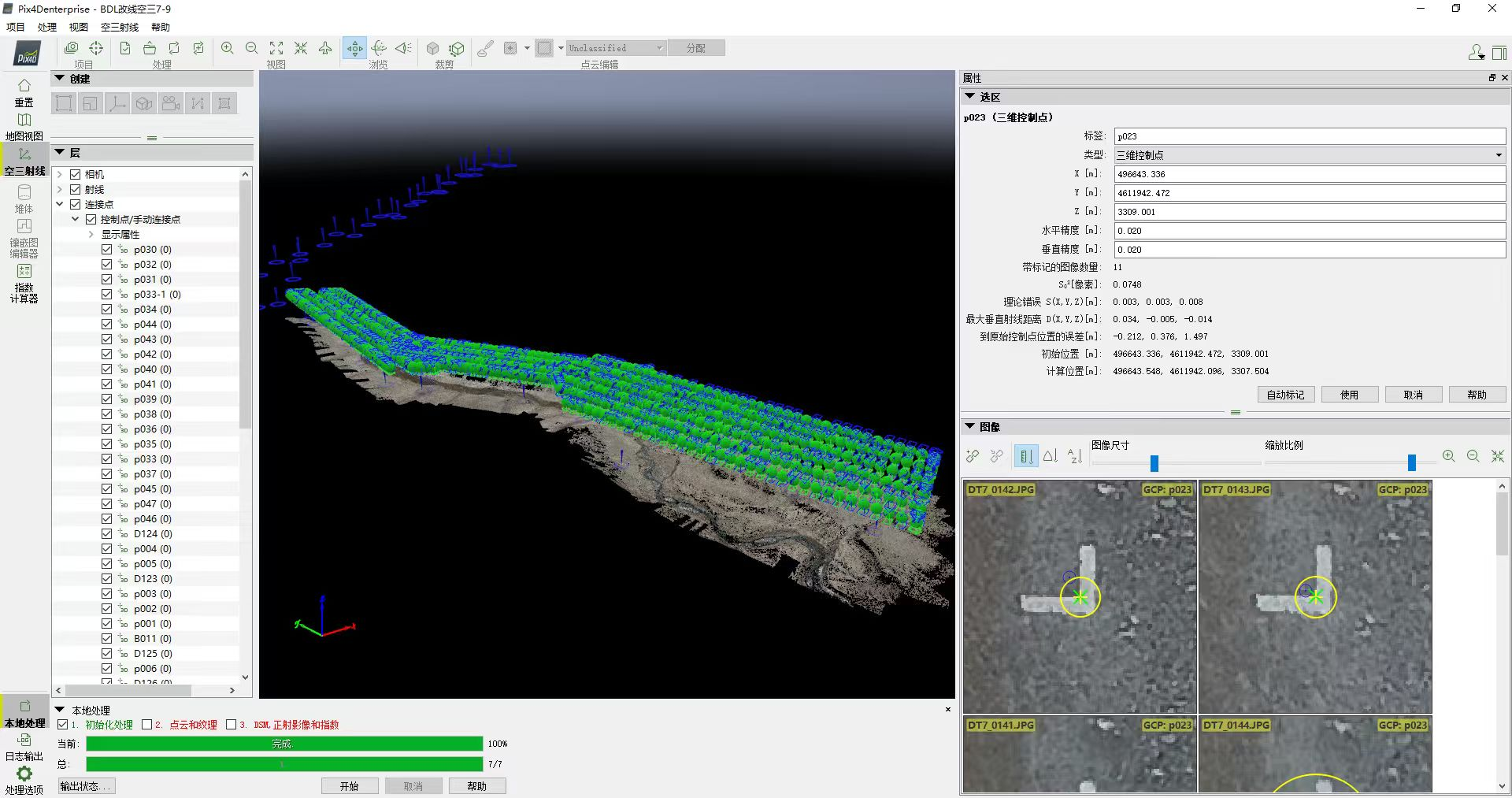This screenshot has height=798, width=1512.
Task: Click the 输出状态... button
Action: 86,786
